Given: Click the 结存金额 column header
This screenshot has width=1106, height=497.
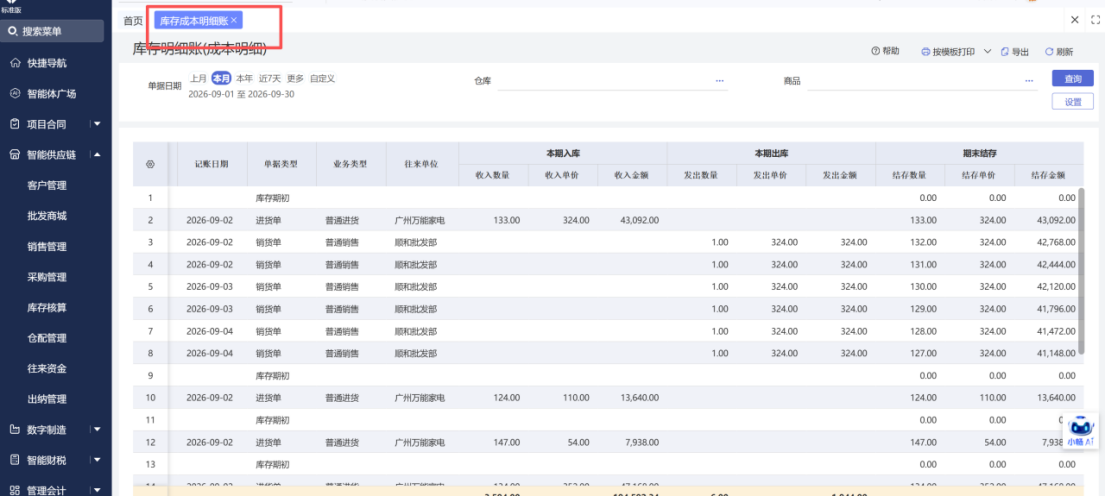Looking at the screenshot, I should click(1048, 176).
